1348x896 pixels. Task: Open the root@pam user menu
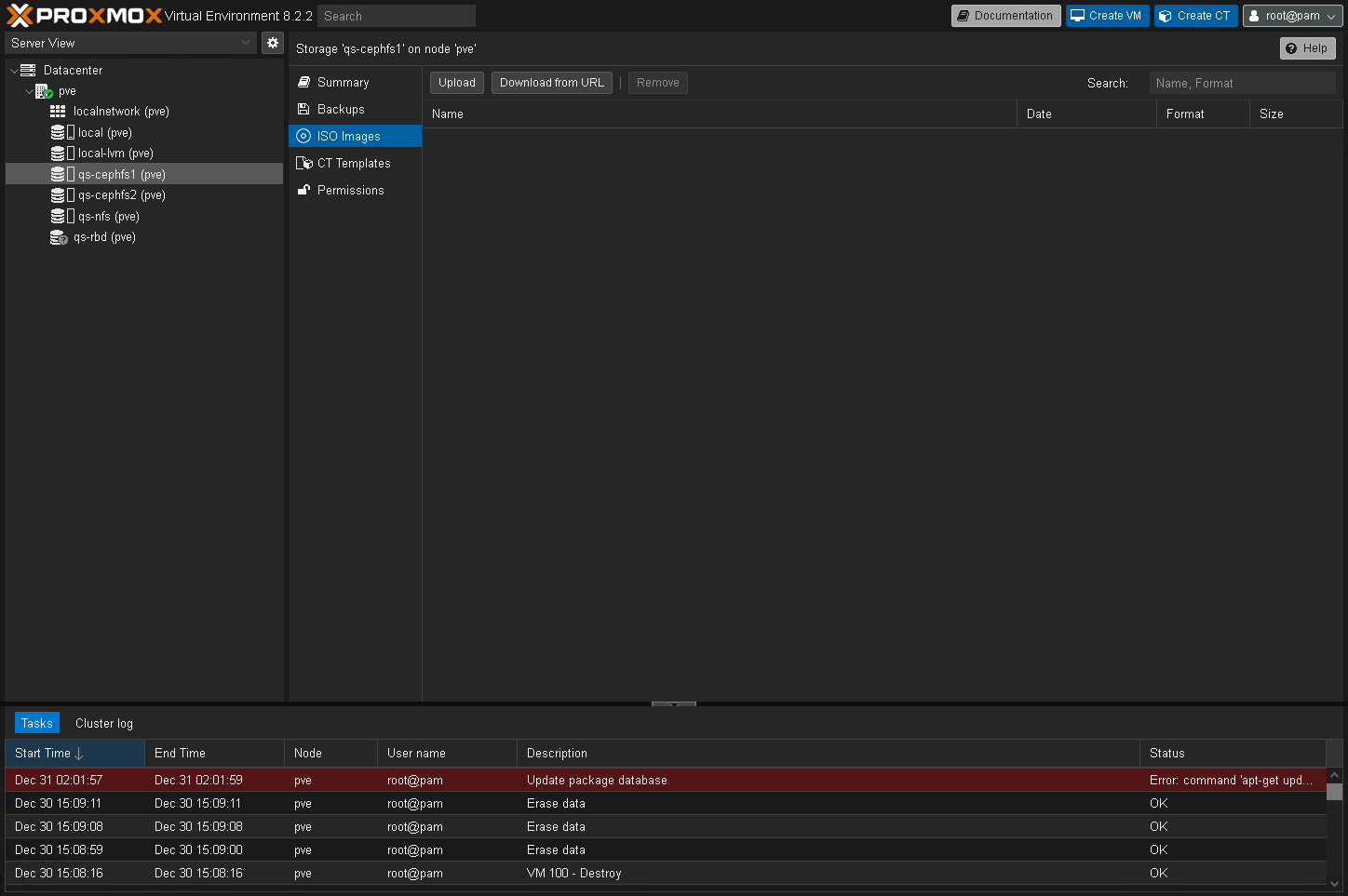(1292, 16)
